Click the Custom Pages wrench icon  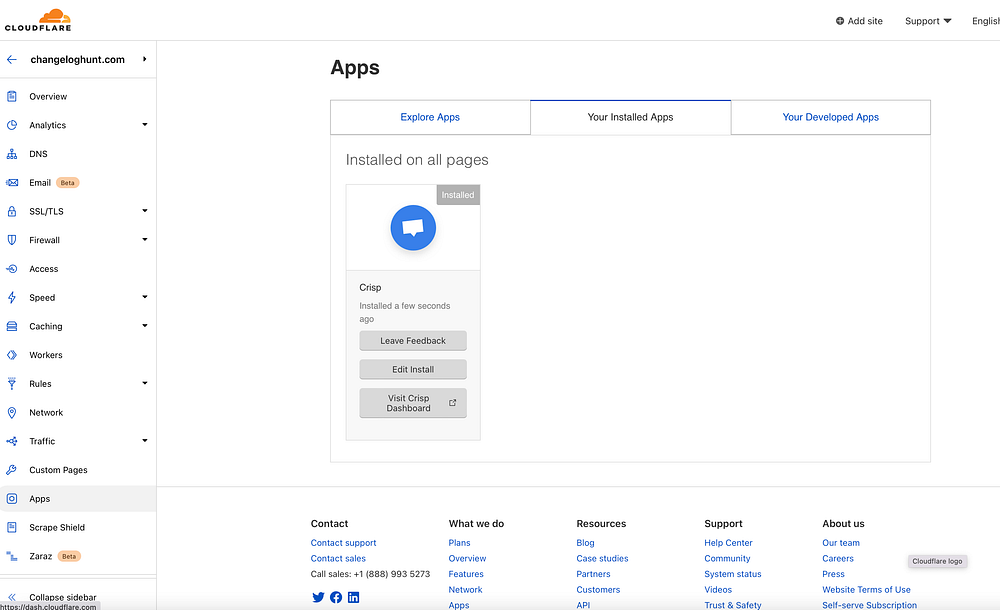pyautogui.click(x=11, y=470)
